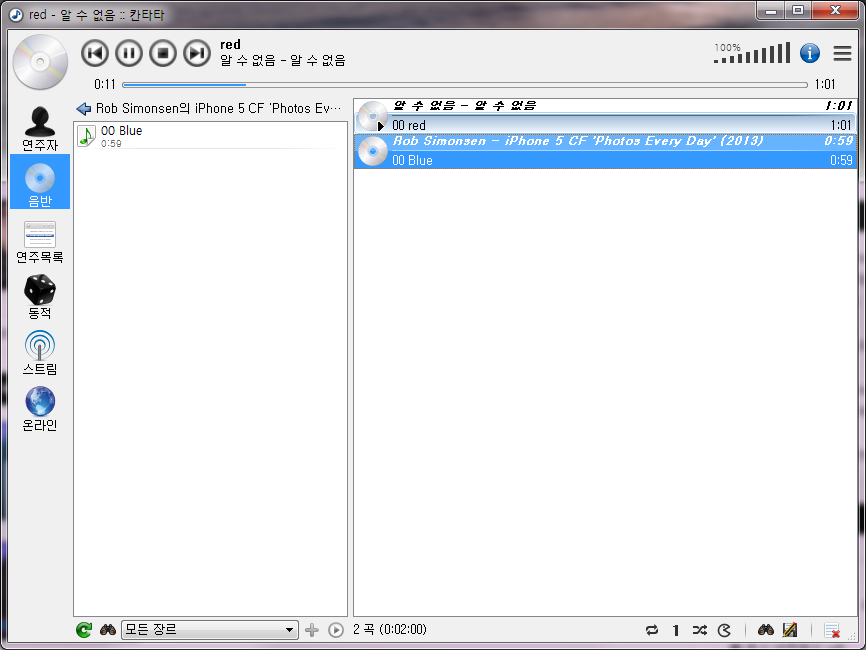Refresh the library with the green icon
866x650 pixels.
click(84, 630)
